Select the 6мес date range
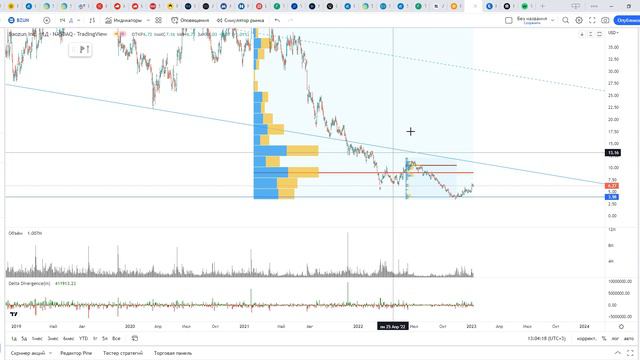 [x=69, y=338]
